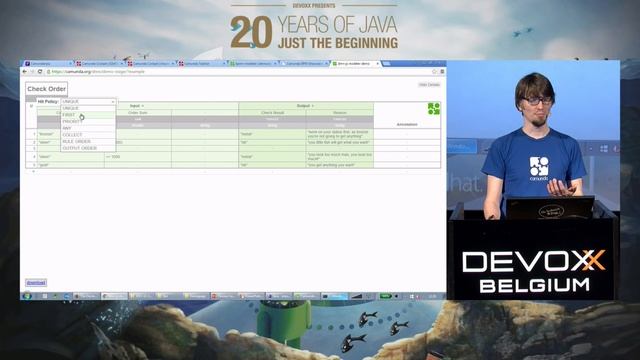Bookmark the page with the star icon
Viewport: 640px width, 360px height.
coord(434,71)
